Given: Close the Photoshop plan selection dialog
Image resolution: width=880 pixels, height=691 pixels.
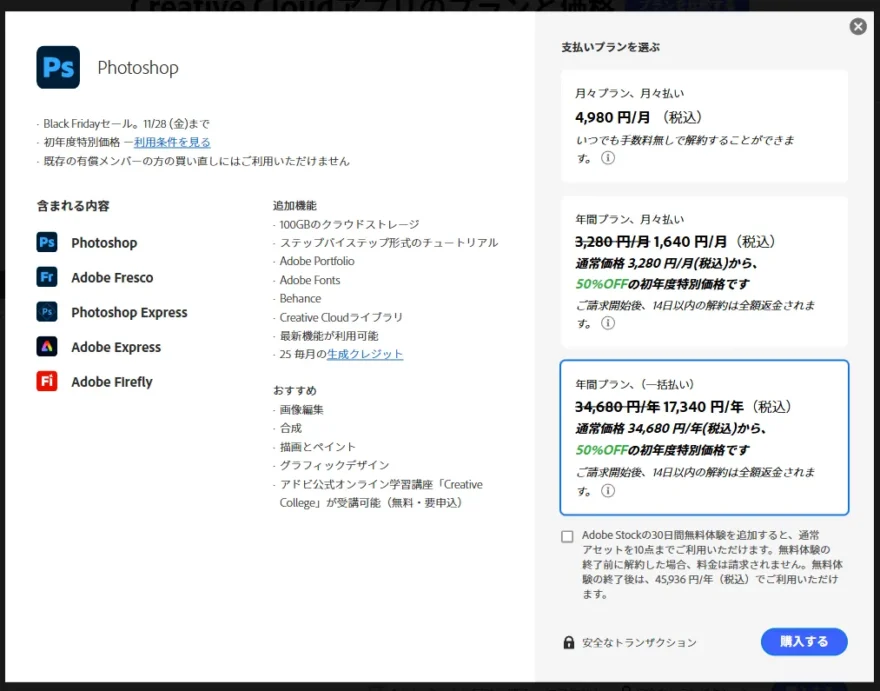Looking at the screenshot, I should pos(858,27).
